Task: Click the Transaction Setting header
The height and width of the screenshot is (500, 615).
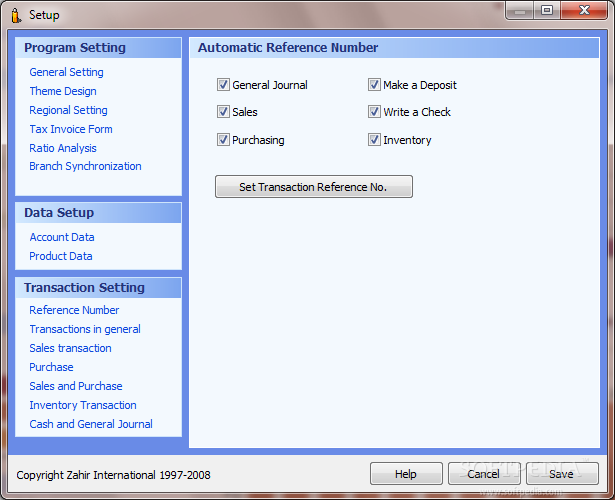Action: point(98,288)
